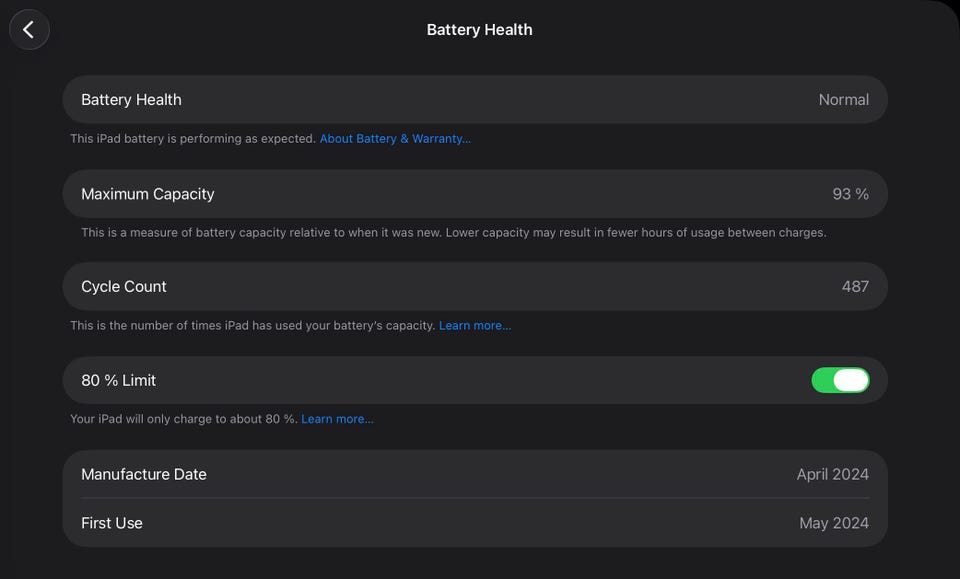
Task: Click the May 2024 first use value
Action: pos(834,523)
